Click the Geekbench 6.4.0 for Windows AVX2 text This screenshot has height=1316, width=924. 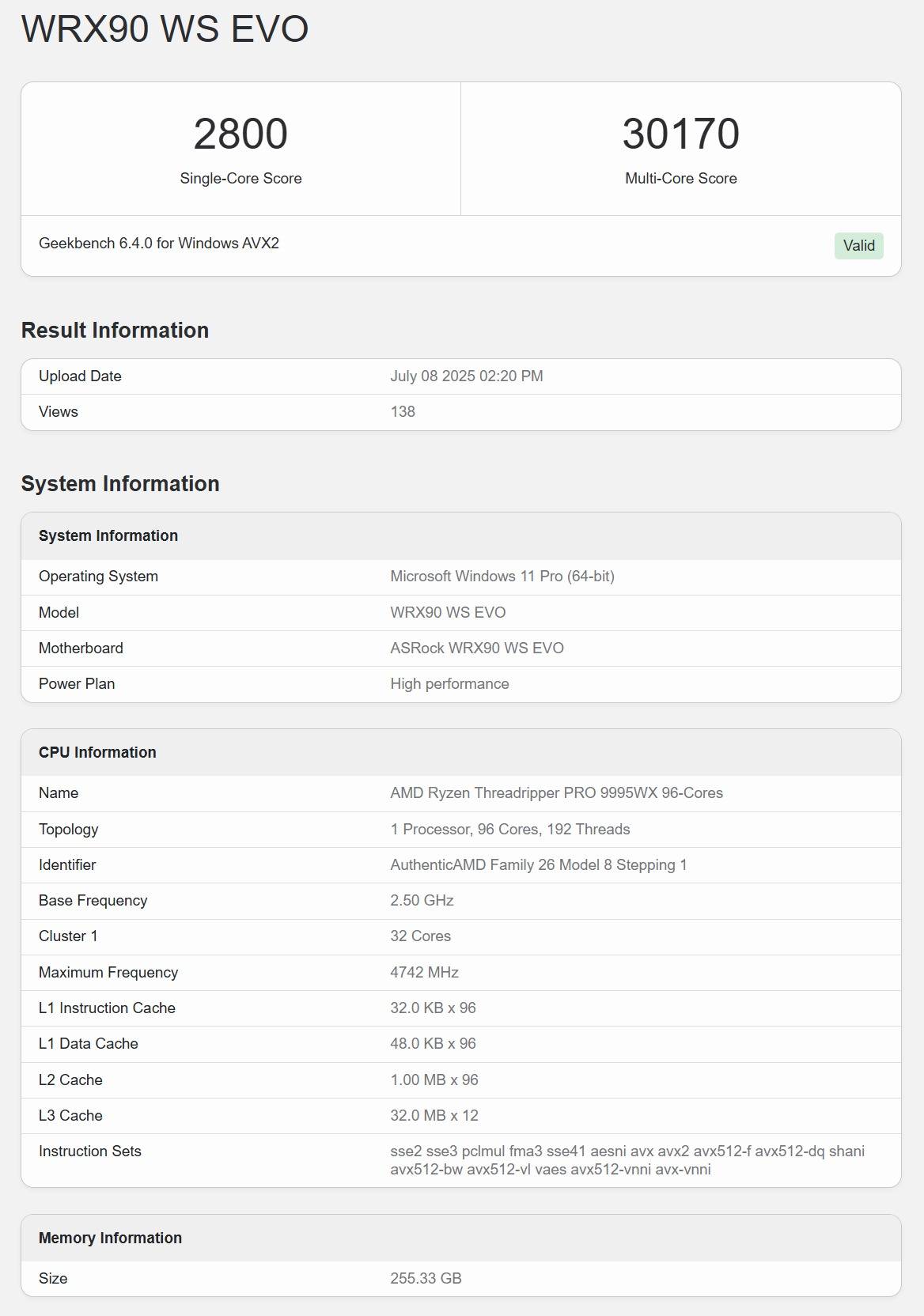point(159,244)
